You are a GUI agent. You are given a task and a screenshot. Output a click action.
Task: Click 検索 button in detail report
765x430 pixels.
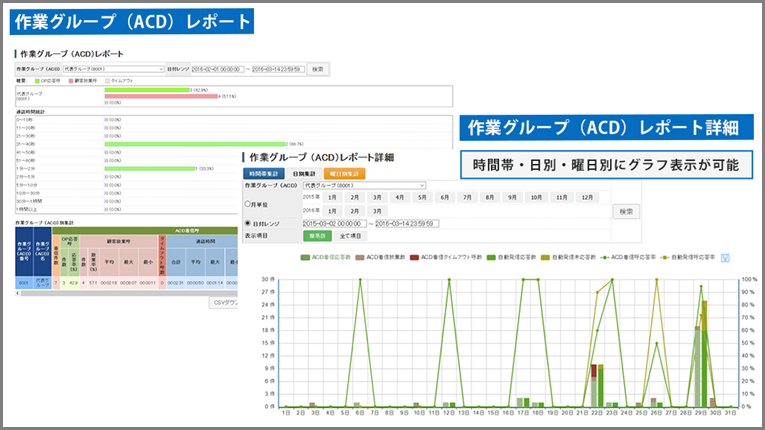pyautogui.click(x=624, y=211)
